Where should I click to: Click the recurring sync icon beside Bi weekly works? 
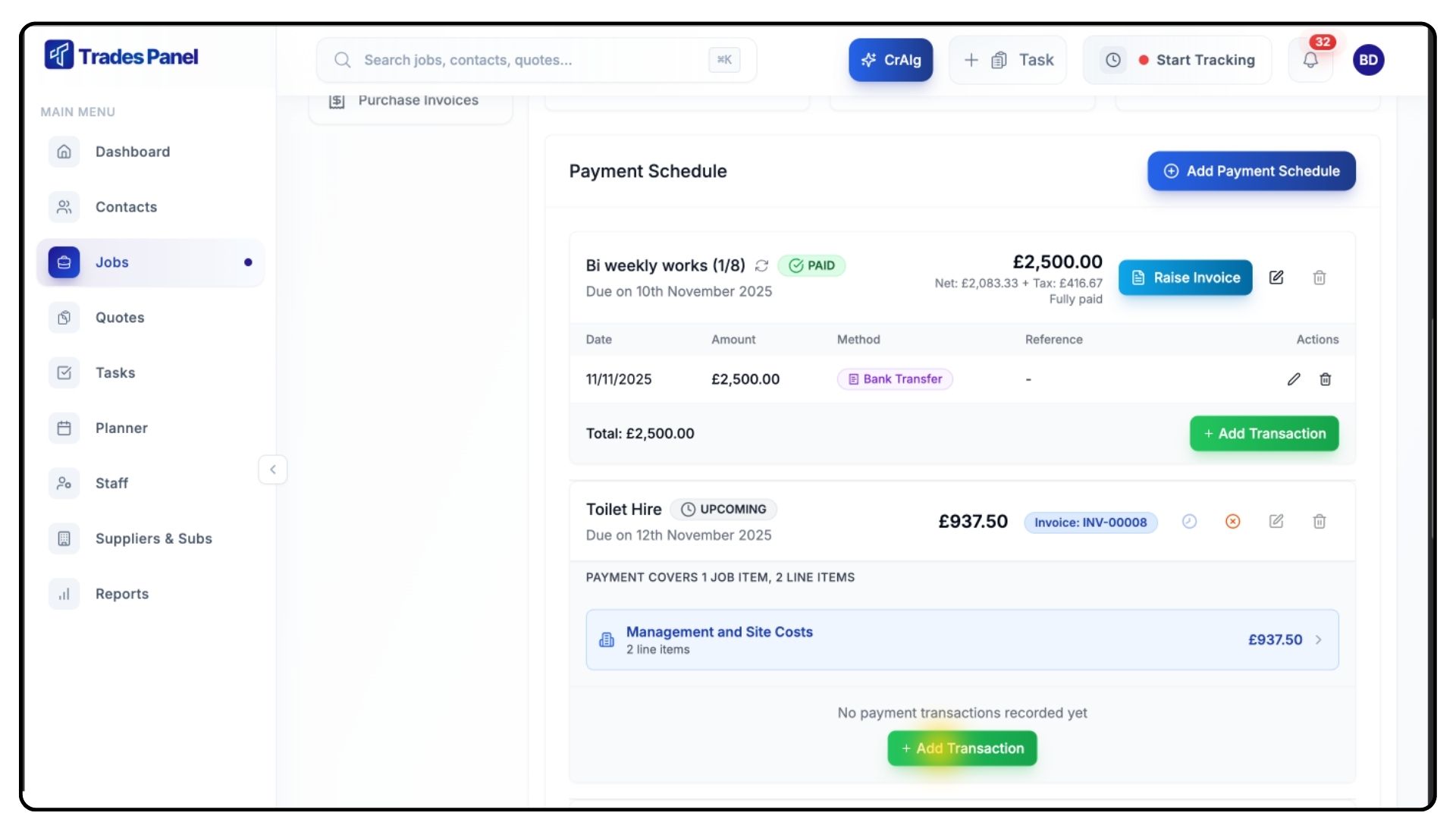(x=761, y=266)
